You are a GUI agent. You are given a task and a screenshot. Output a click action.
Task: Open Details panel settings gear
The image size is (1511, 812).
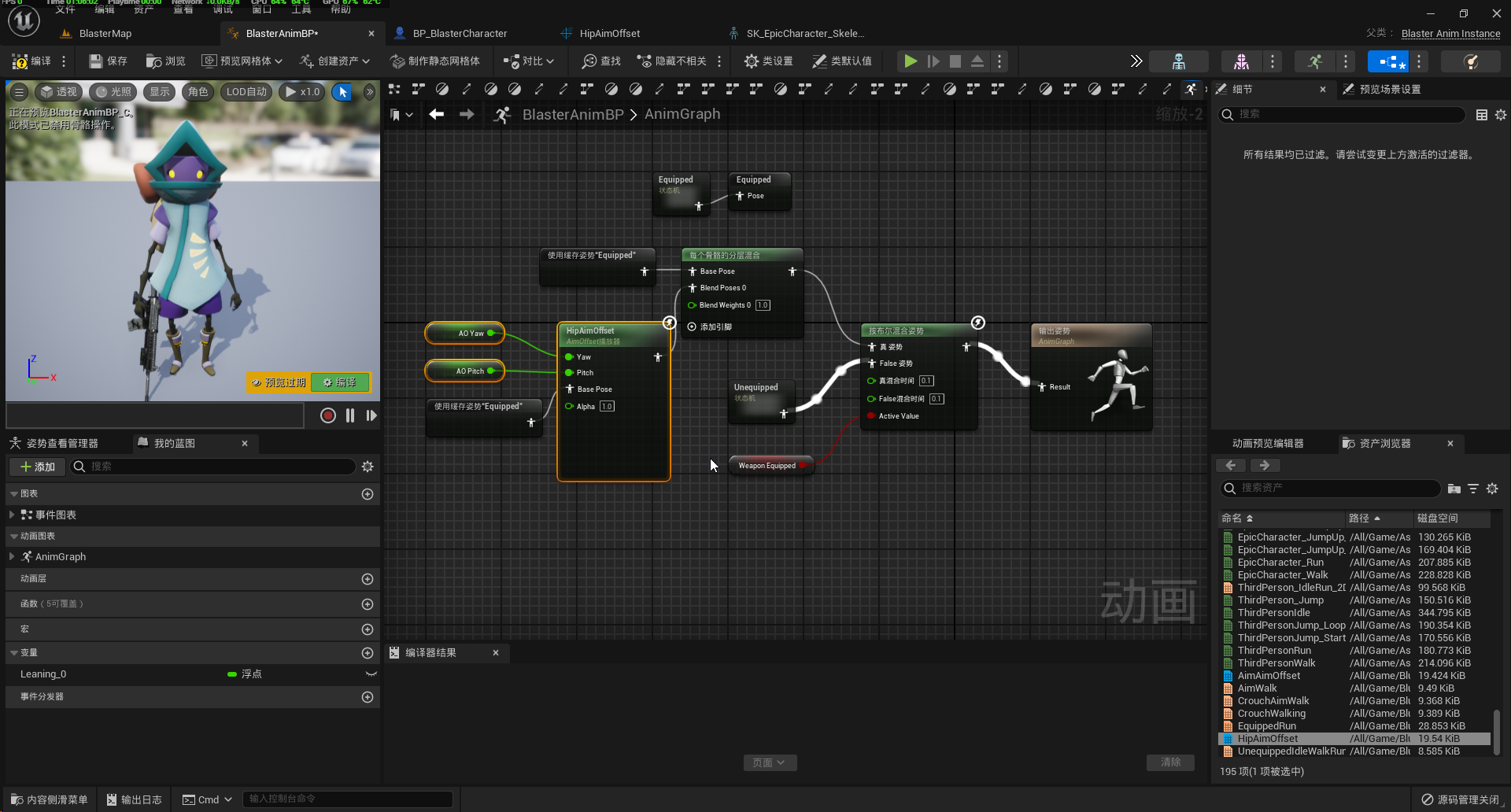pyautogui.click(x=1501, y=115)
